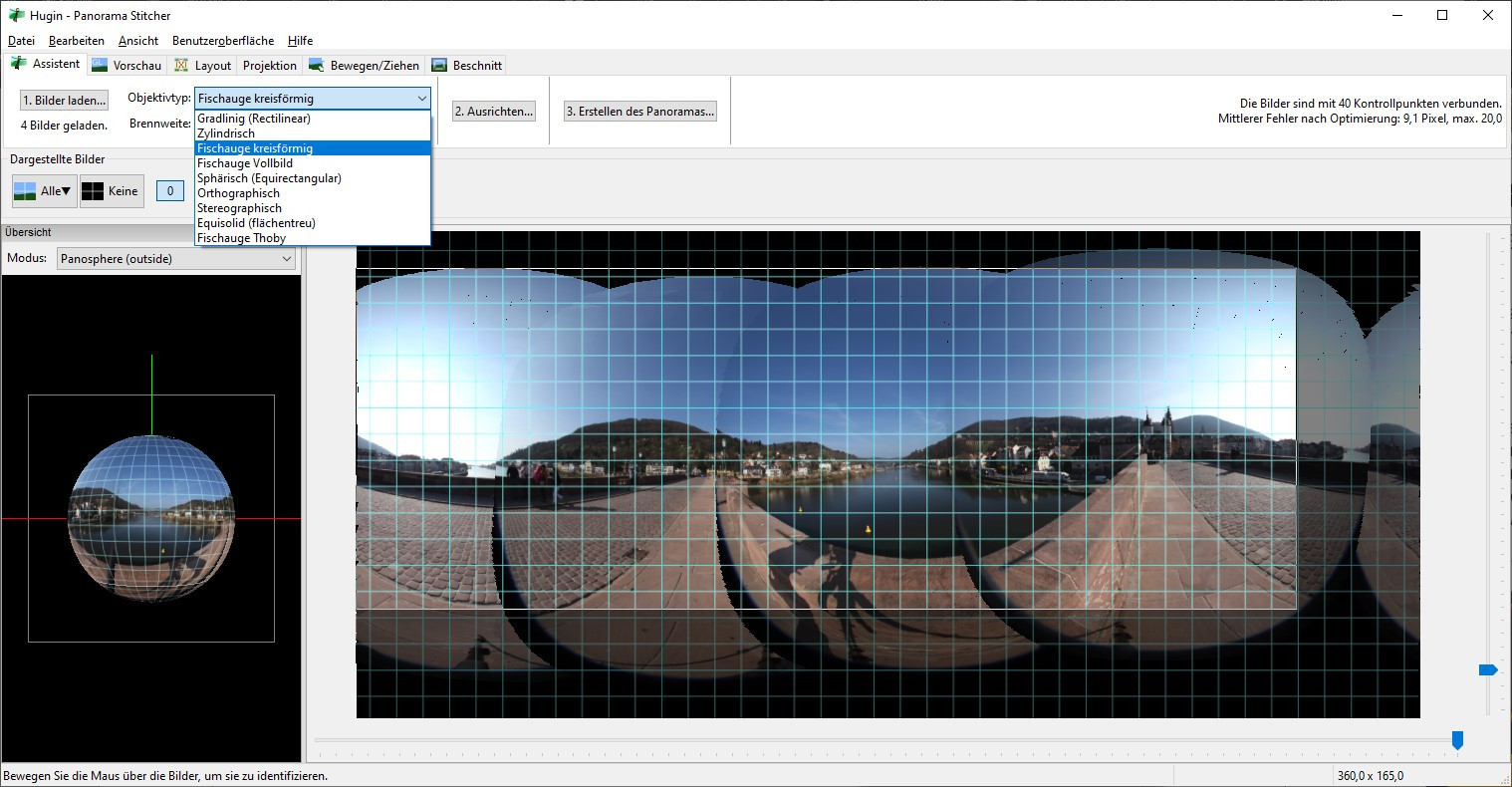Viewport: 1512px width, 787px height.
Task: Click the Bewegen/Ziehen tab icon
Action: (x=316, y=65)
